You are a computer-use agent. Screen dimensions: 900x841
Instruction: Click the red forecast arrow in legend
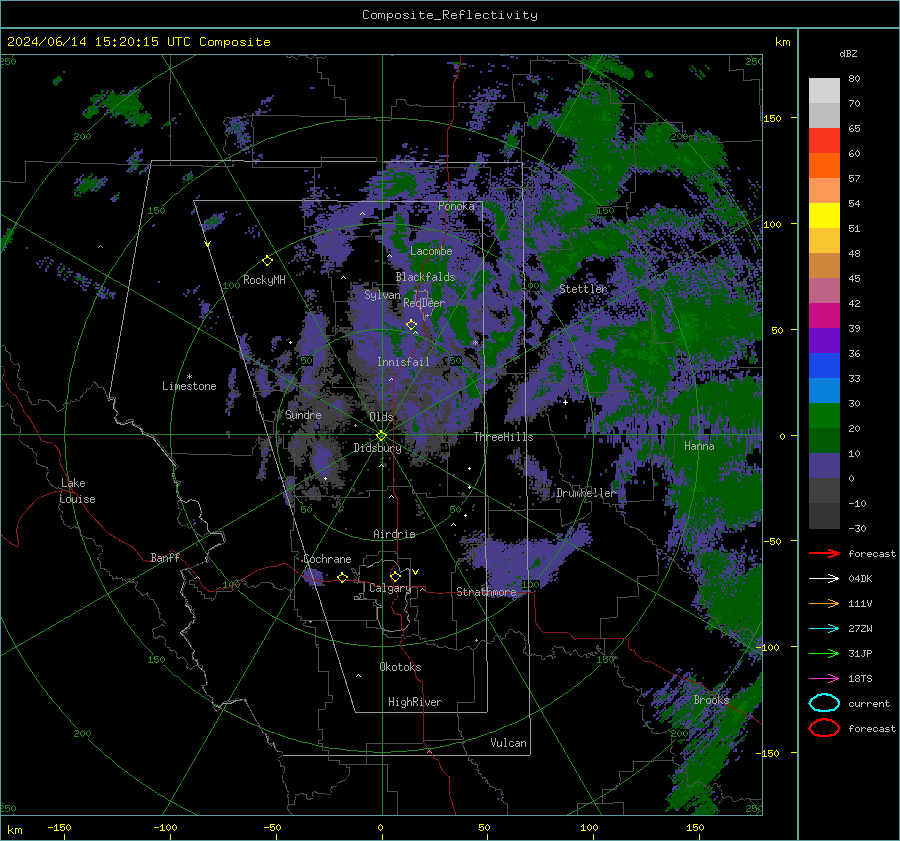(x=824, y=553)
